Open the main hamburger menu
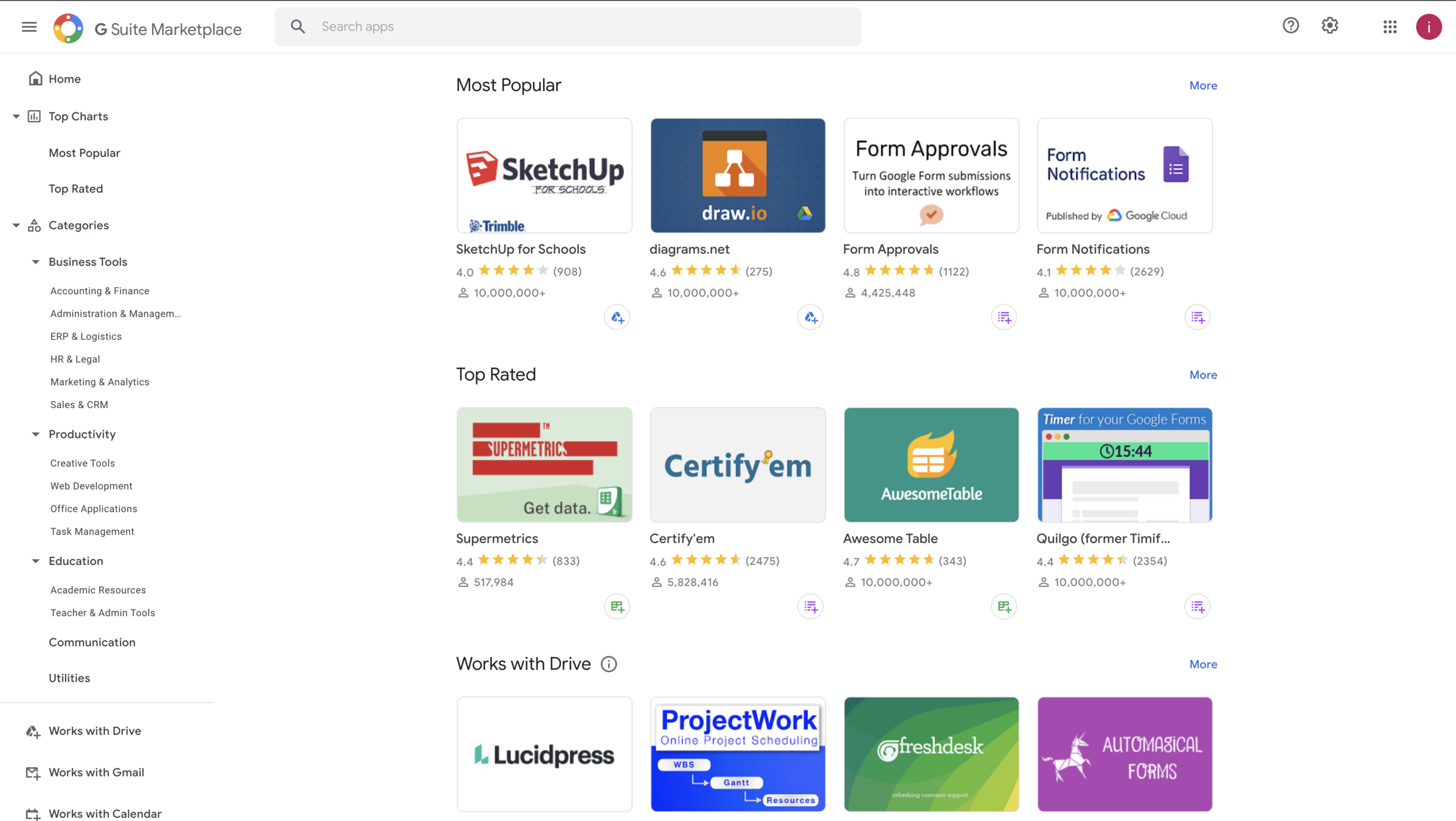 tap(29, 27)
